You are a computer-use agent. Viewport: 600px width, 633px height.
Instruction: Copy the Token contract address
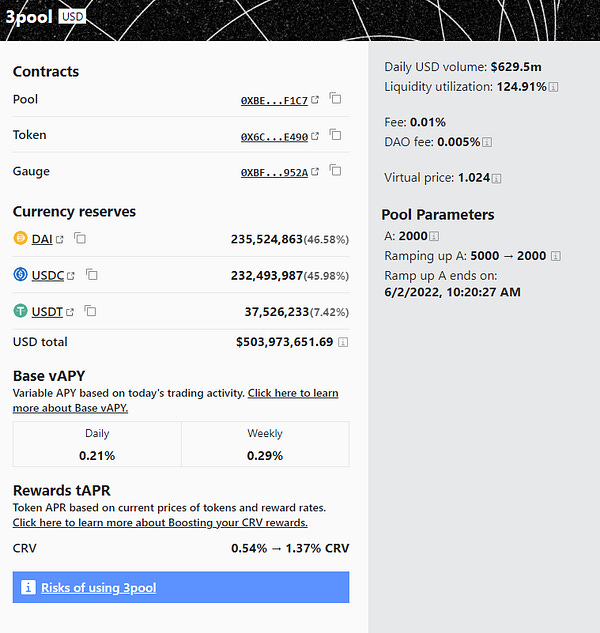tap(336, 134)
